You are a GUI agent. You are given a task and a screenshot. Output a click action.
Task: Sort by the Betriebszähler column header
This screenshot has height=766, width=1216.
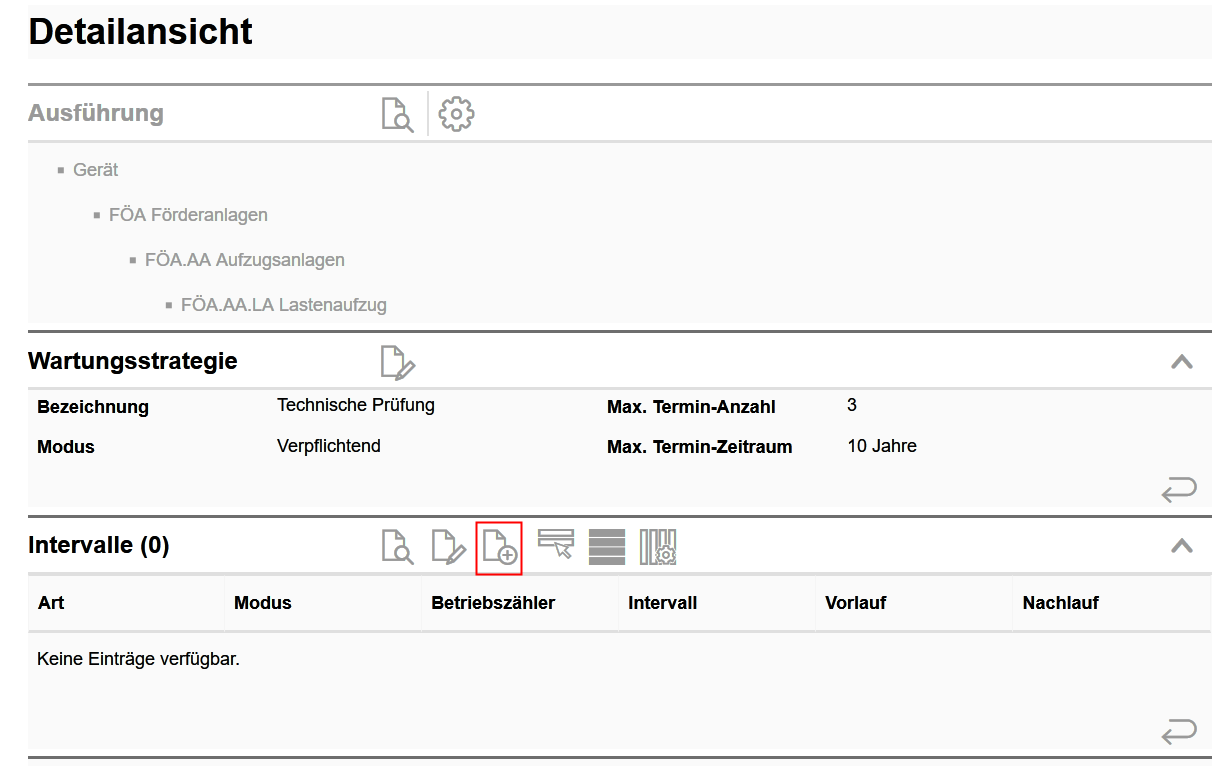pyautogui.click(x=492, y=603)
